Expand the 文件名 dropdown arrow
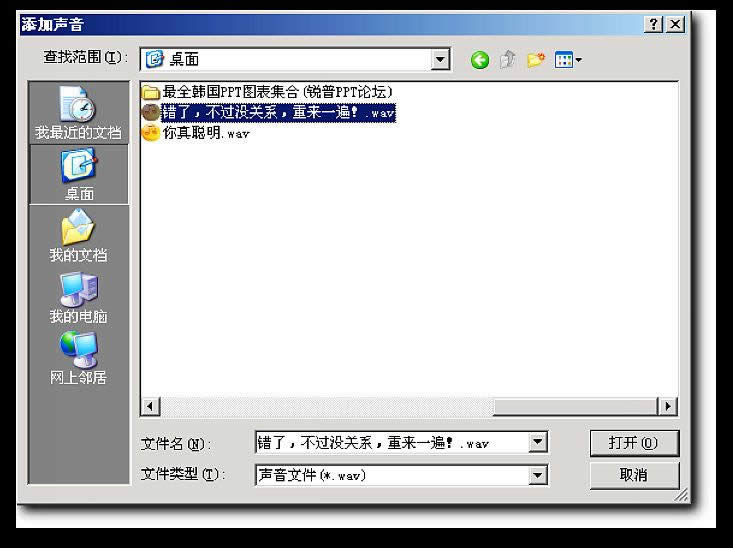This screenshot has width=733, height=548. tap(538, 442)
